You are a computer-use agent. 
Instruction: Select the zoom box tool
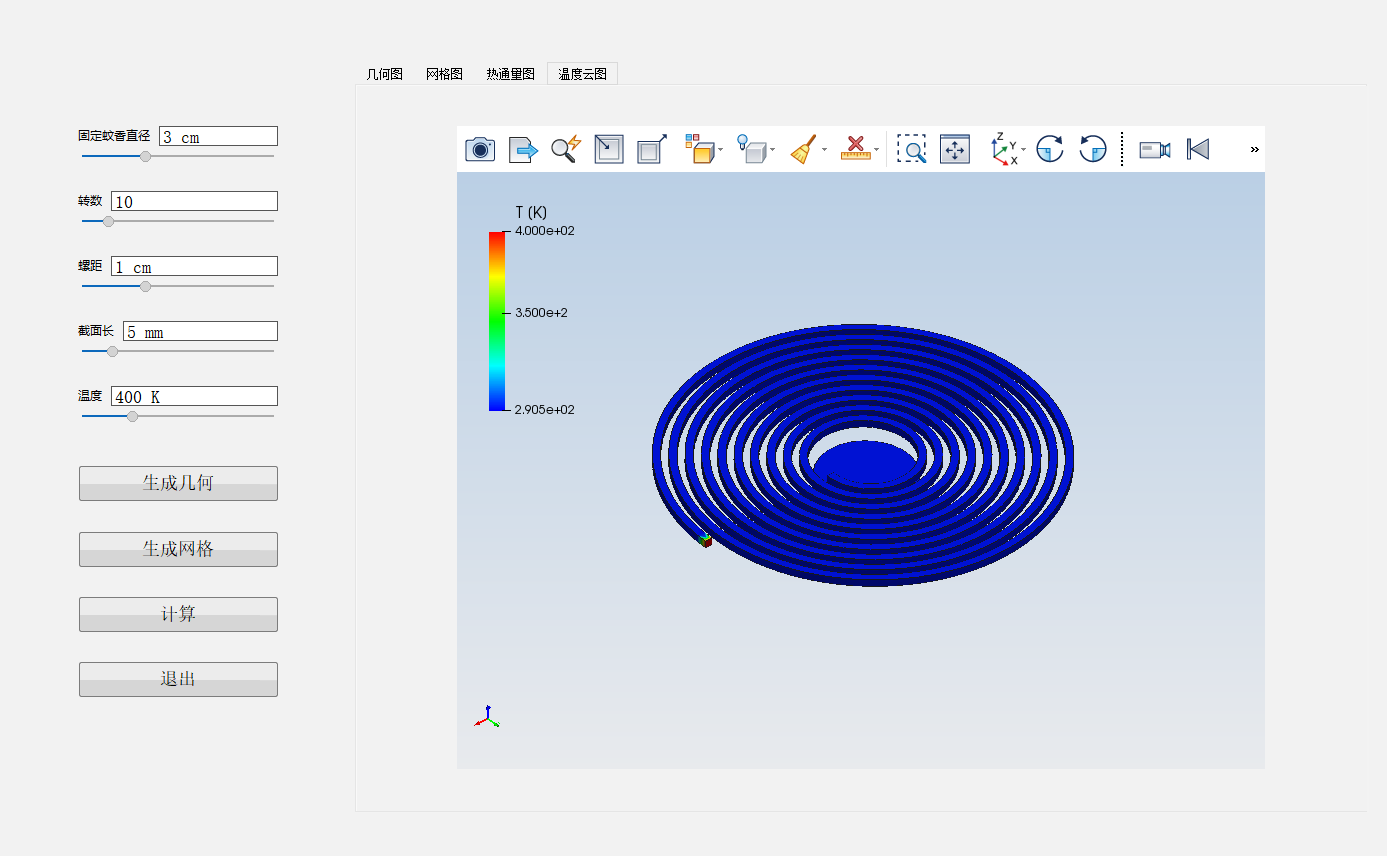tap(911, 149)
